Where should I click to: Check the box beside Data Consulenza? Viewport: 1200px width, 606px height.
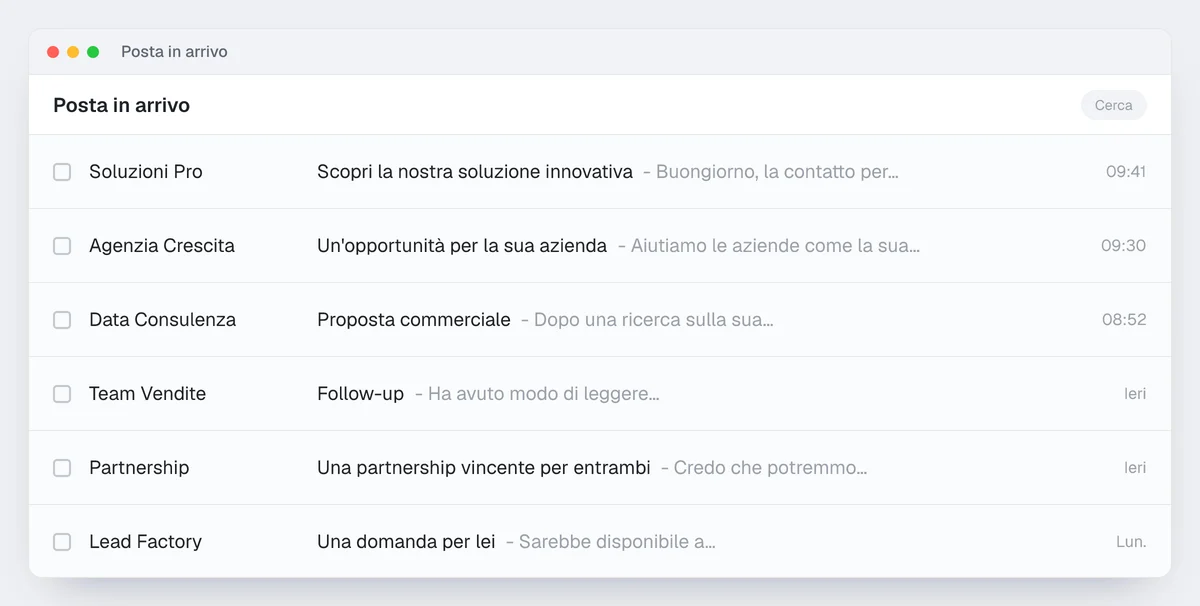tap(62, 320)
